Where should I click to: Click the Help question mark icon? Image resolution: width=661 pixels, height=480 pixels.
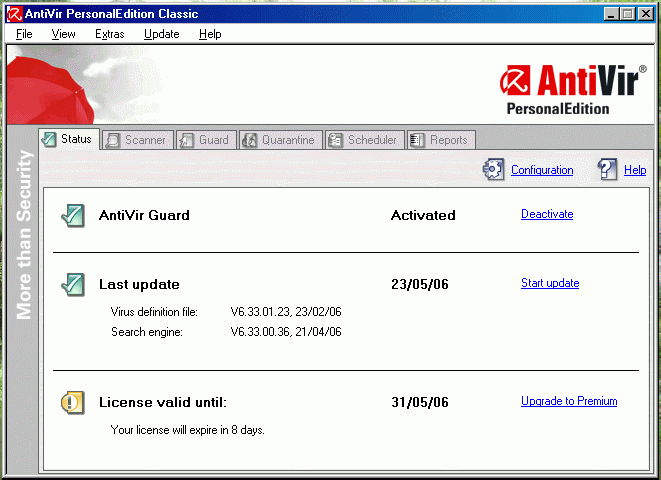pyautogui.click(x=607, y=169)
